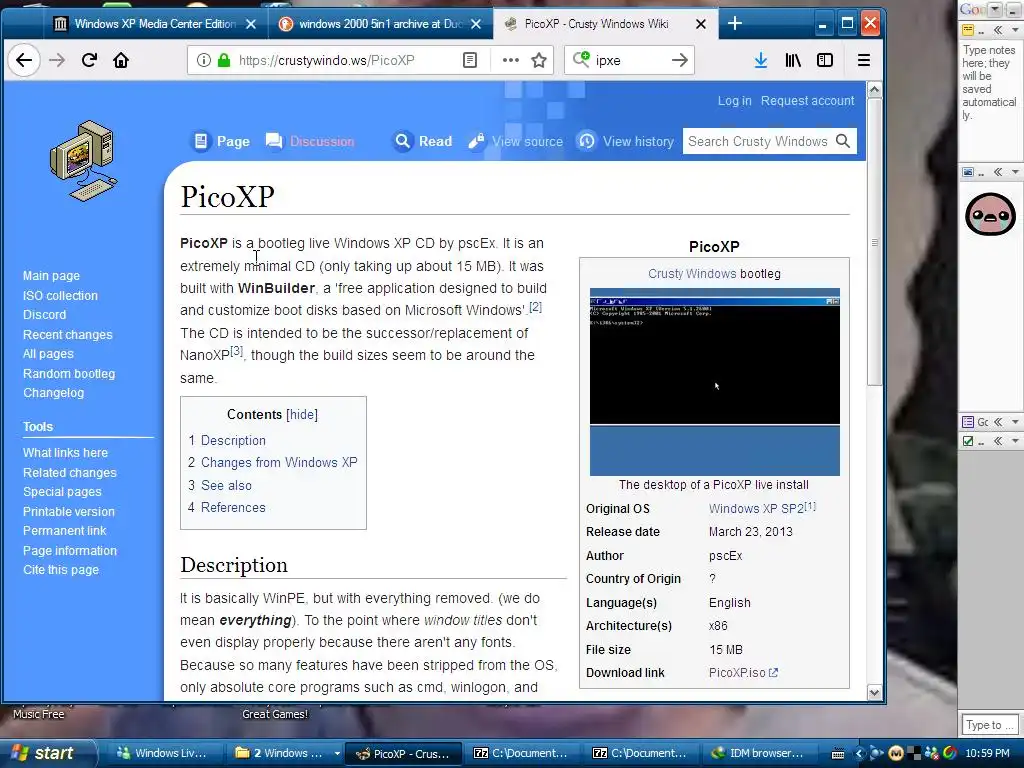Open What links here tool
The image size is (1024, 768).
point(65,453)
